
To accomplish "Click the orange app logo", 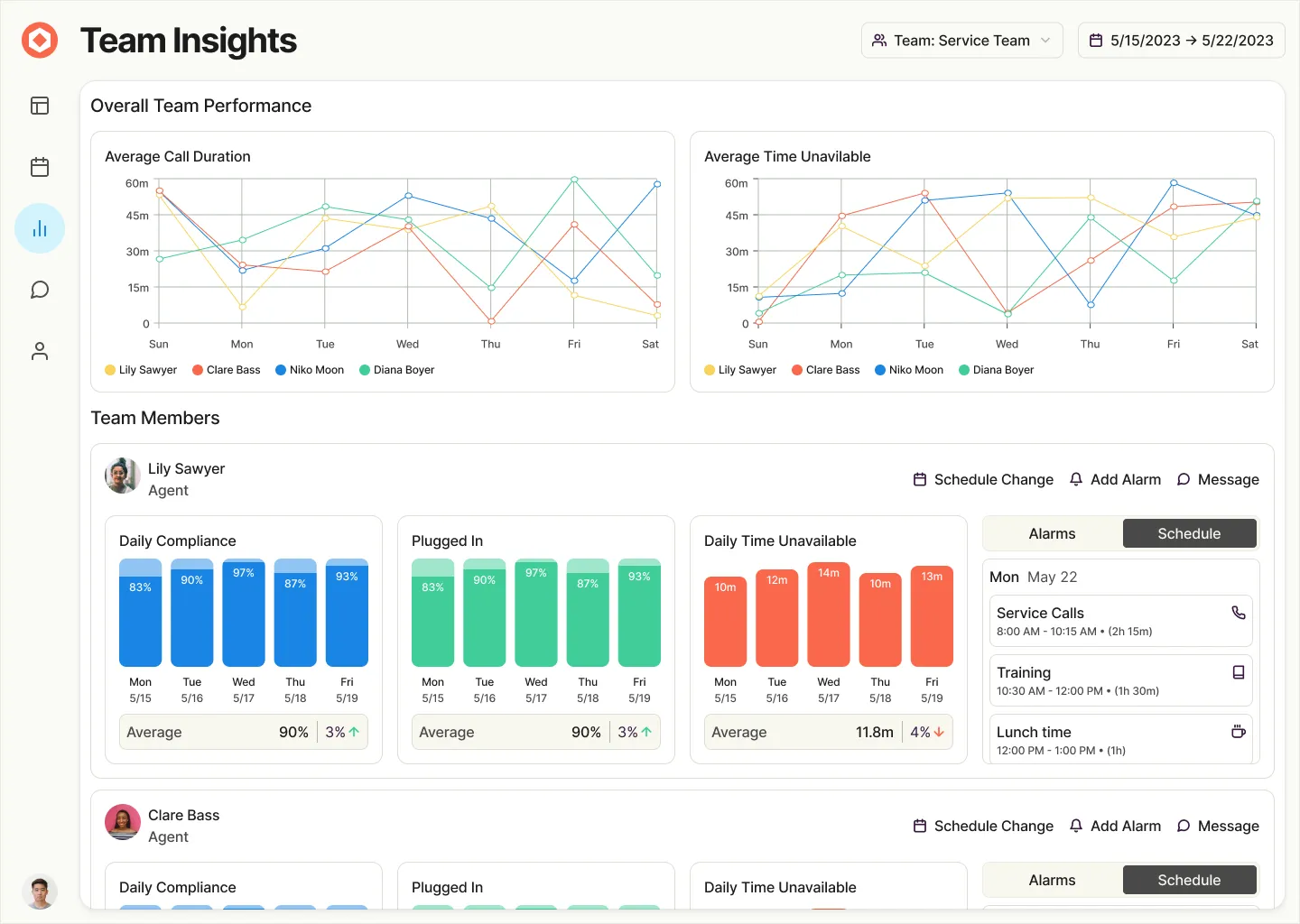I will click(x=40, y=41).
